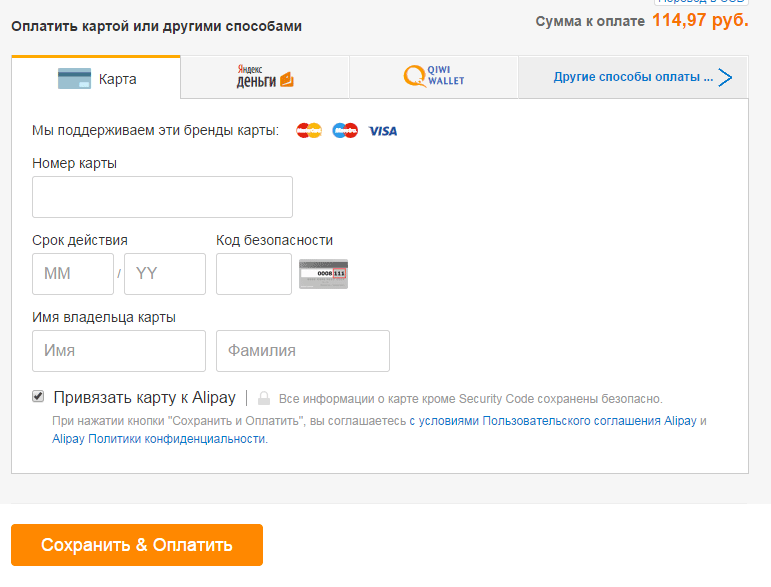771x587 pixels.
Task: Click the Сохранить & Оплатить button
Action: point(137,545)
